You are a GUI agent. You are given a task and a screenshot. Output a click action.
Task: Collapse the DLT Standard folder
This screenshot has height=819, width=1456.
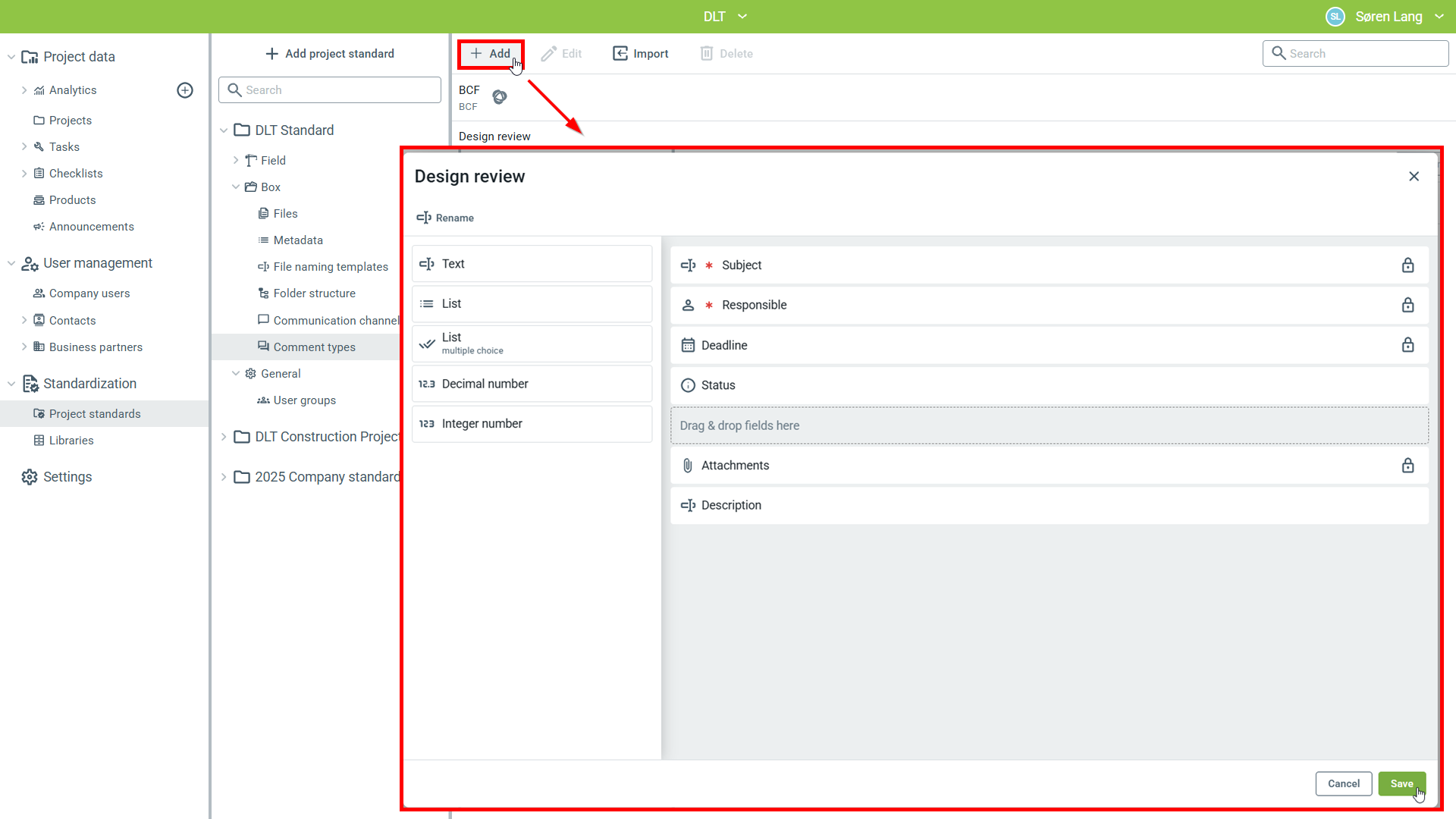point(224,130)
